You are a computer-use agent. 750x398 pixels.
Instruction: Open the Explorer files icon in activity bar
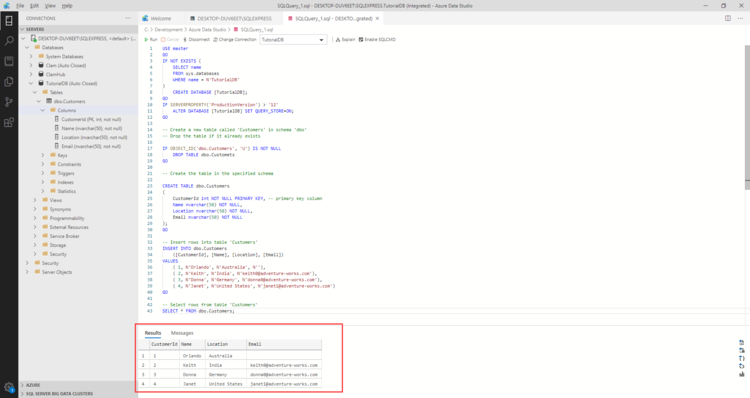pyautogui.click(x=9, y=82)
